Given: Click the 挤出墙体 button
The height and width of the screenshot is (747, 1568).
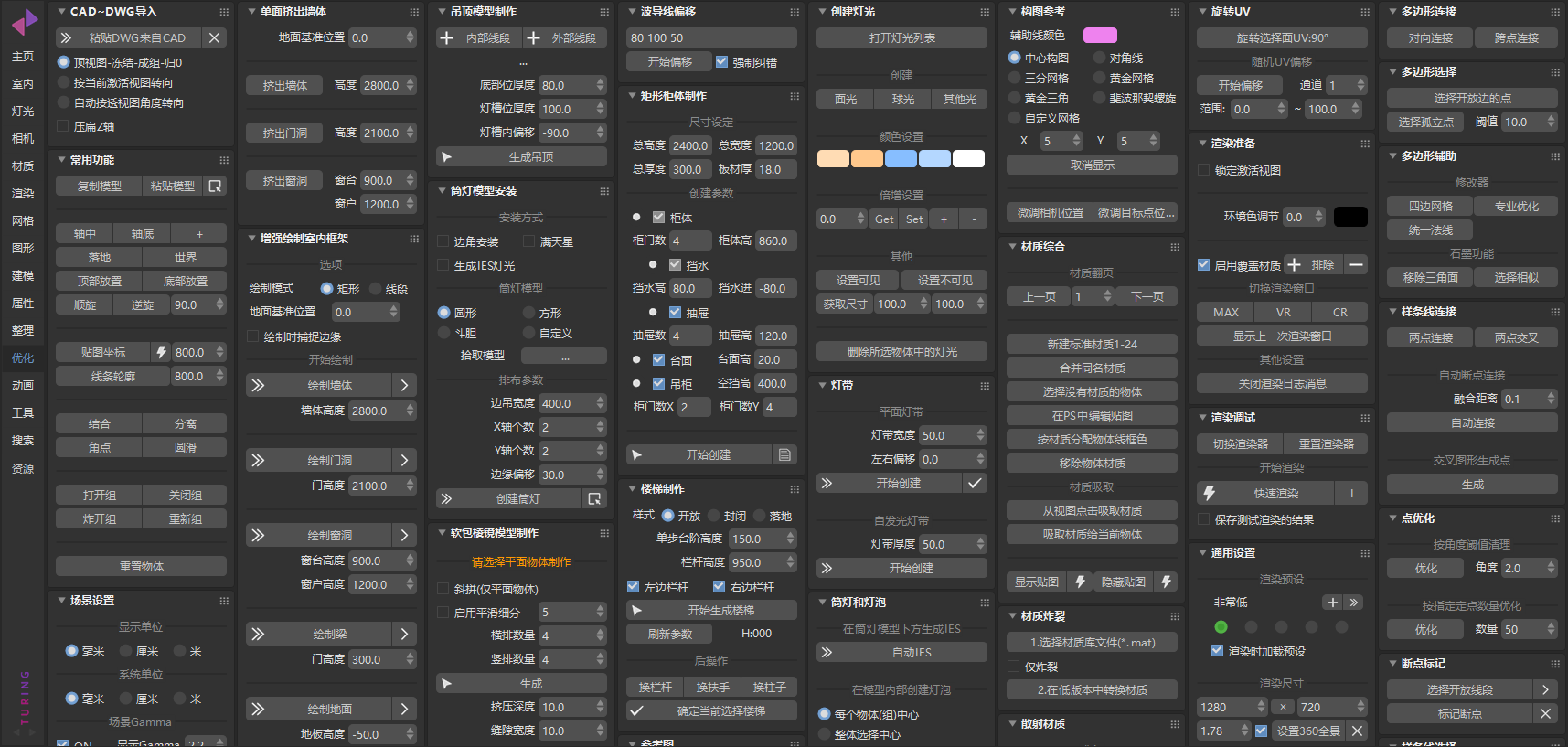Looking at the screenshot, I should (x=285, y=85).
